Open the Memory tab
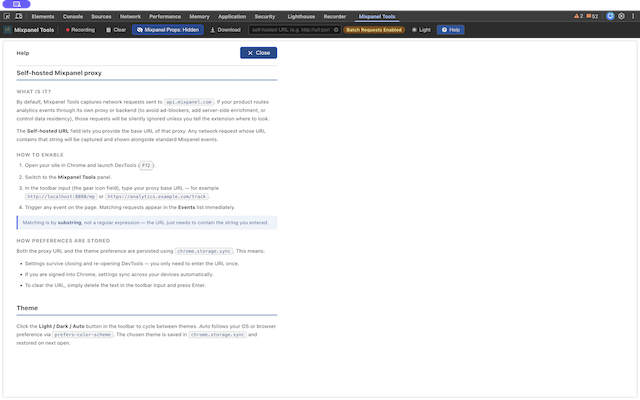 click(x=199, y=17)
